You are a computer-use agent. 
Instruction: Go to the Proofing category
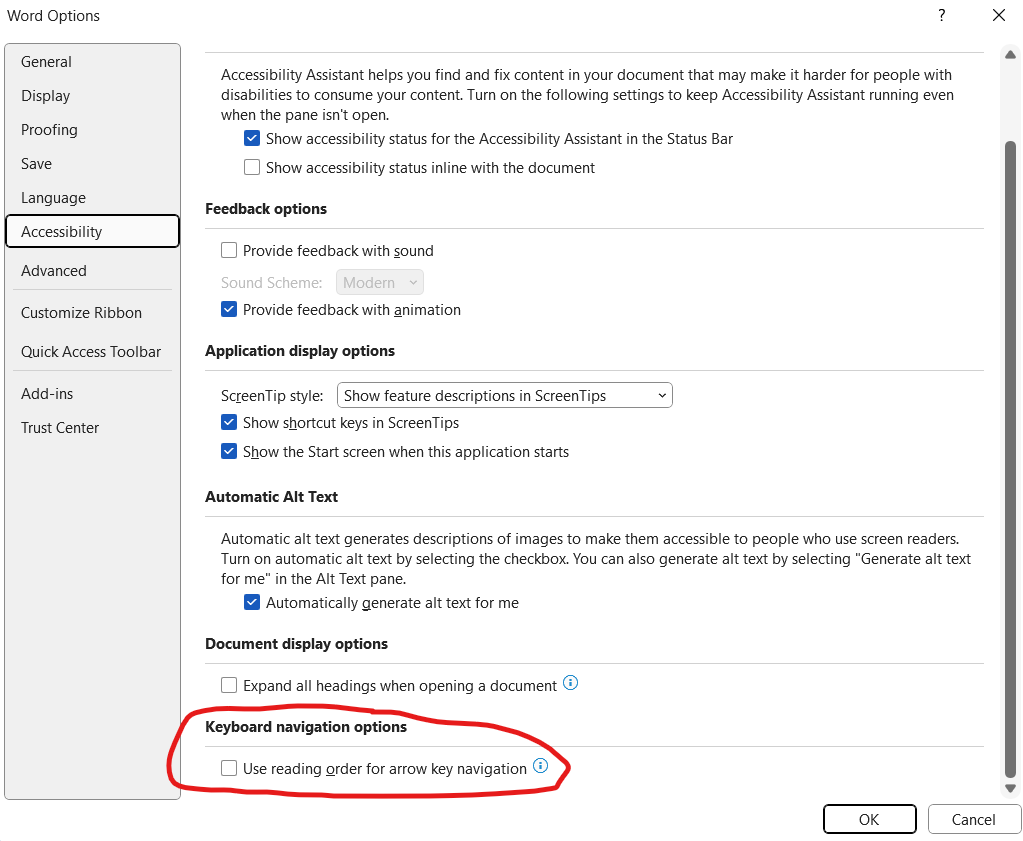(49, 130)
